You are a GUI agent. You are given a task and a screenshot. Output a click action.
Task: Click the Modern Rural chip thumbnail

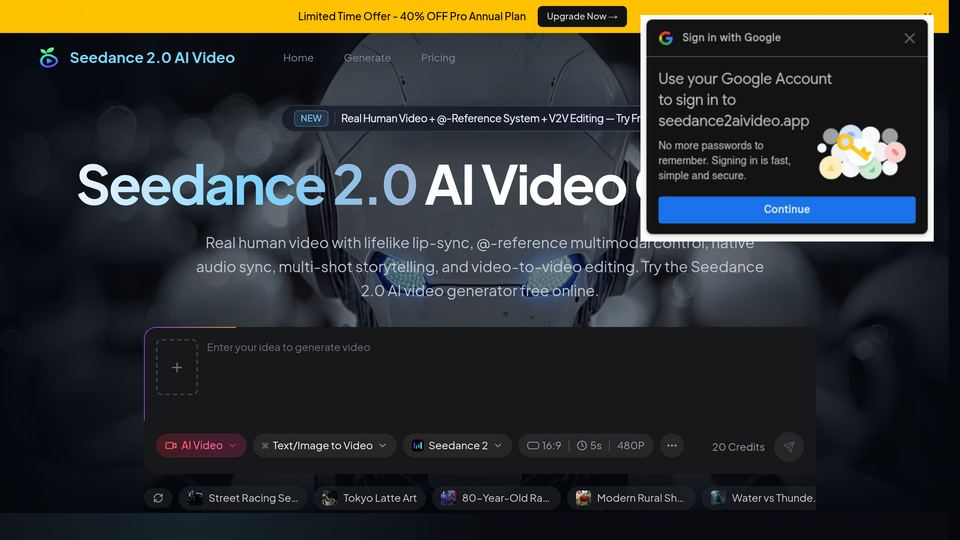pos(583,498)
